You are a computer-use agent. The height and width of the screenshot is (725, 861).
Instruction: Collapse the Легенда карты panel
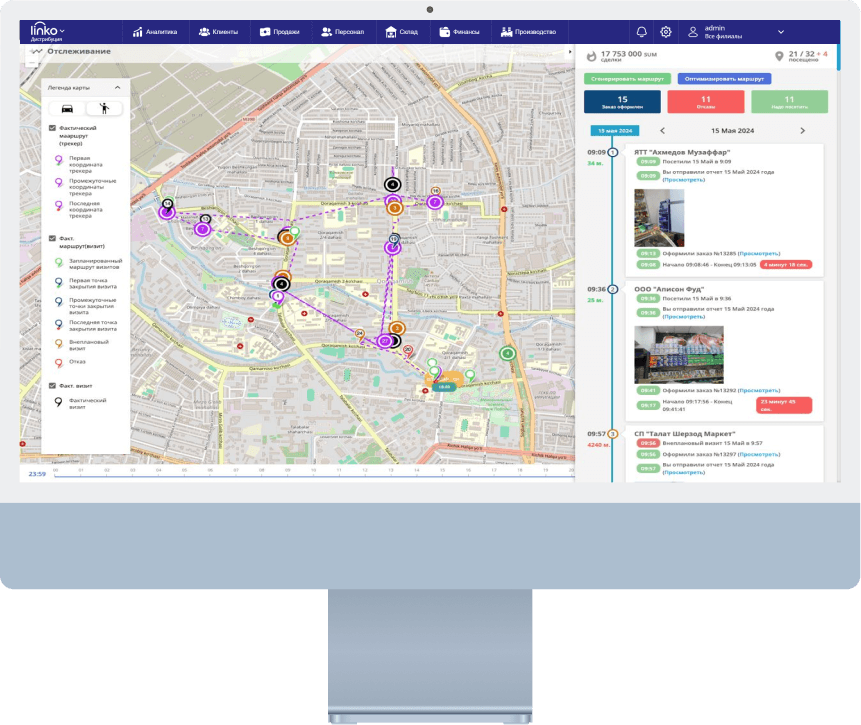pos(117,88)
